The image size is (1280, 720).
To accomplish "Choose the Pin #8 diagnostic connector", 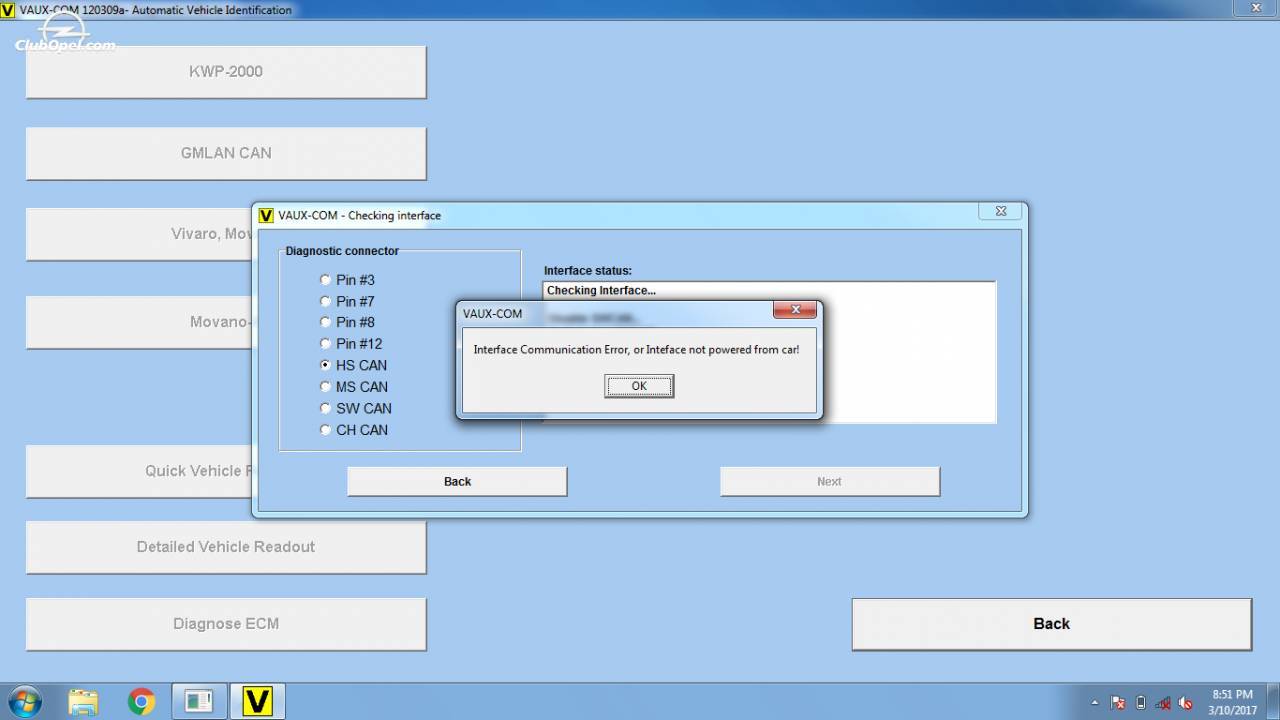I will click(325, 322).
